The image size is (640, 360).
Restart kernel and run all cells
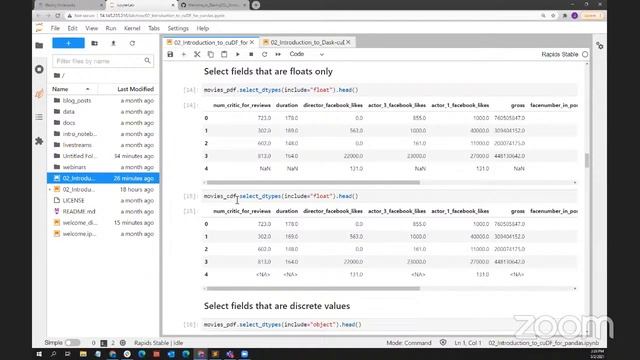coord(278,54)
